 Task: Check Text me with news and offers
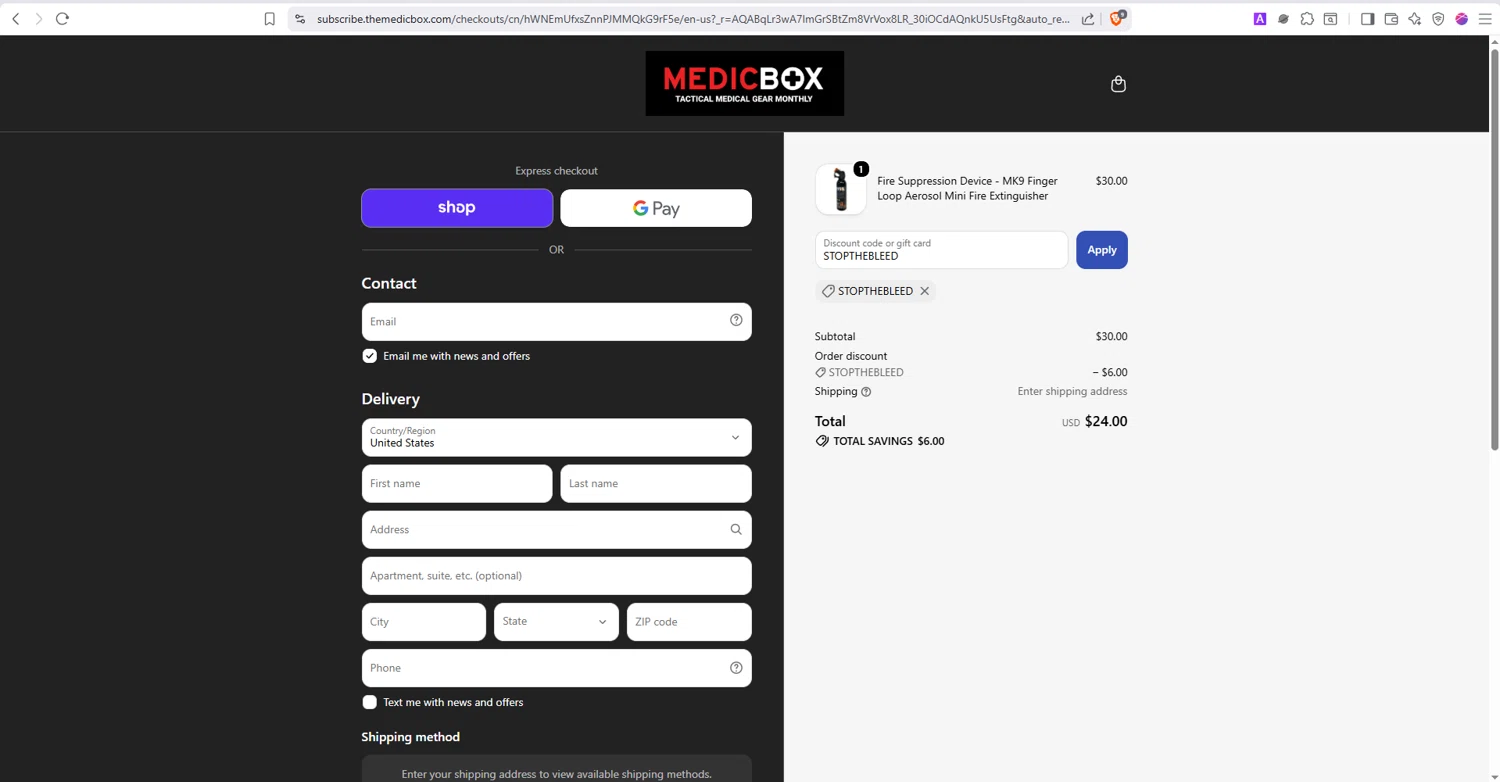[370, 702]
